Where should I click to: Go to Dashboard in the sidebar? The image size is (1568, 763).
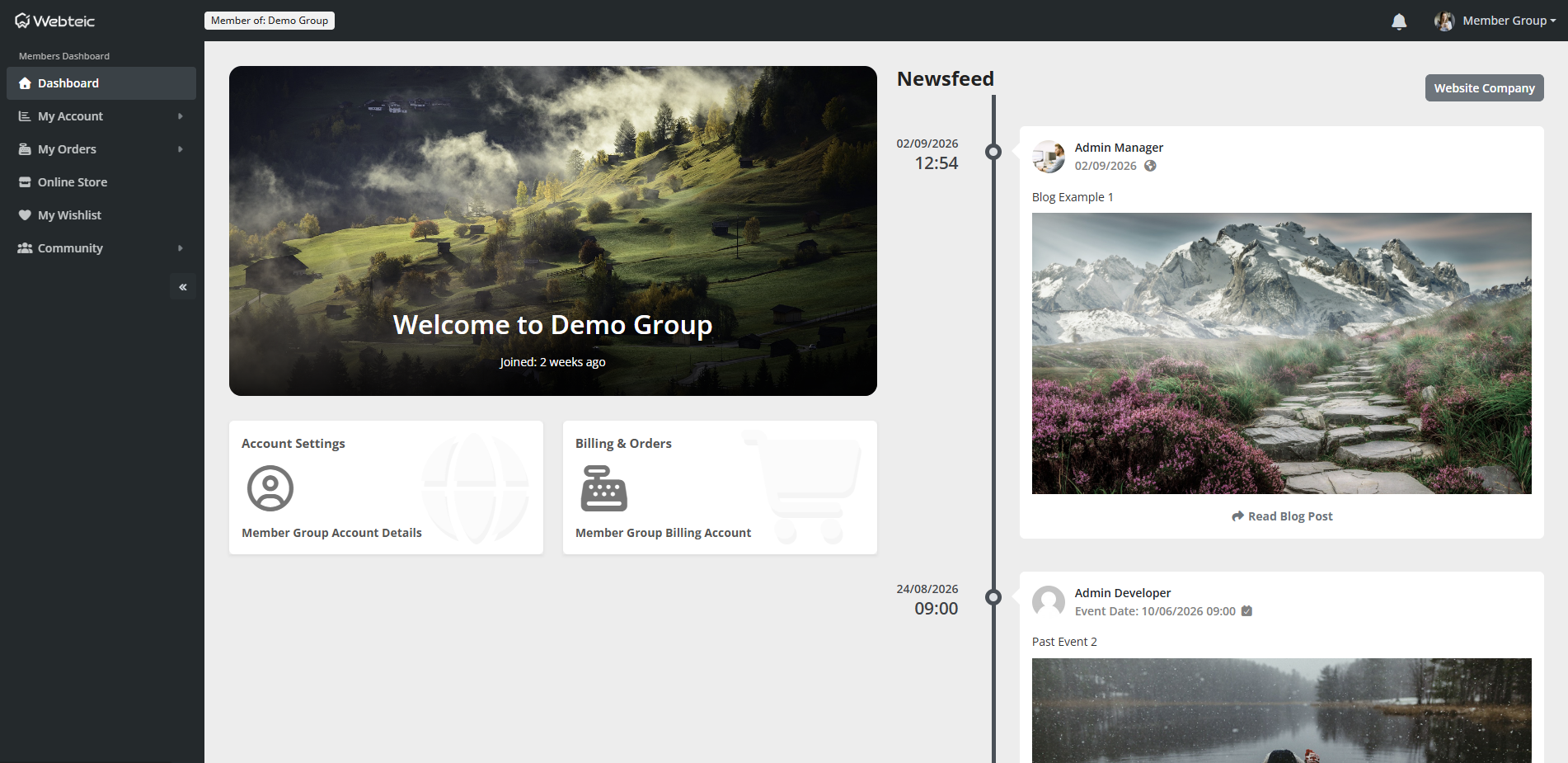coord(101,83)
